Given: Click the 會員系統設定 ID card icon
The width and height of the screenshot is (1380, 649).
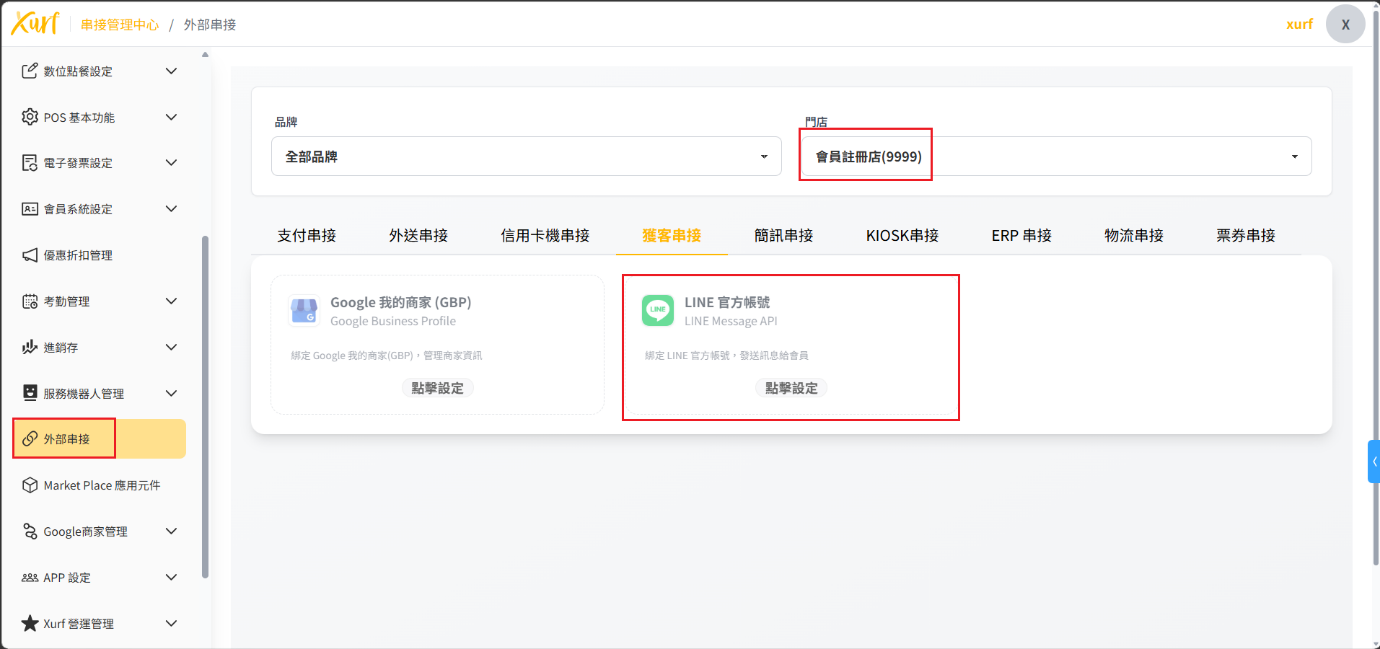Looking at the screenshot, I should click(x=30, y=209).
